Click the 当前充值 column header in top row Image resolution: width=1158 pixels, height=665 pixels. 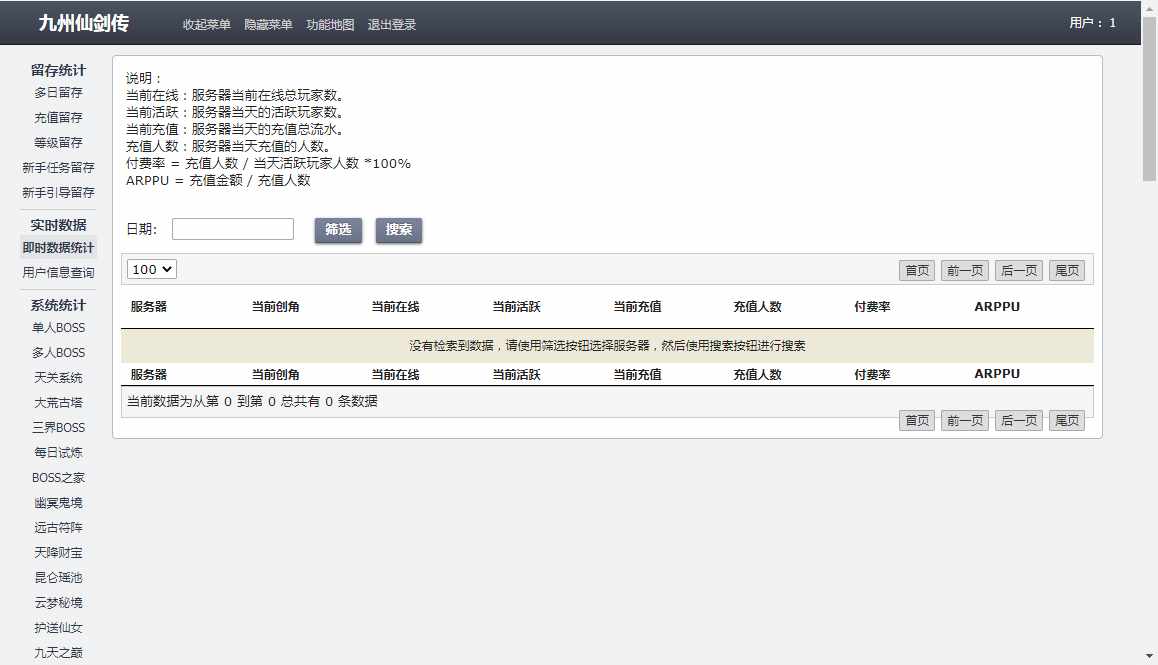point(637,307)
